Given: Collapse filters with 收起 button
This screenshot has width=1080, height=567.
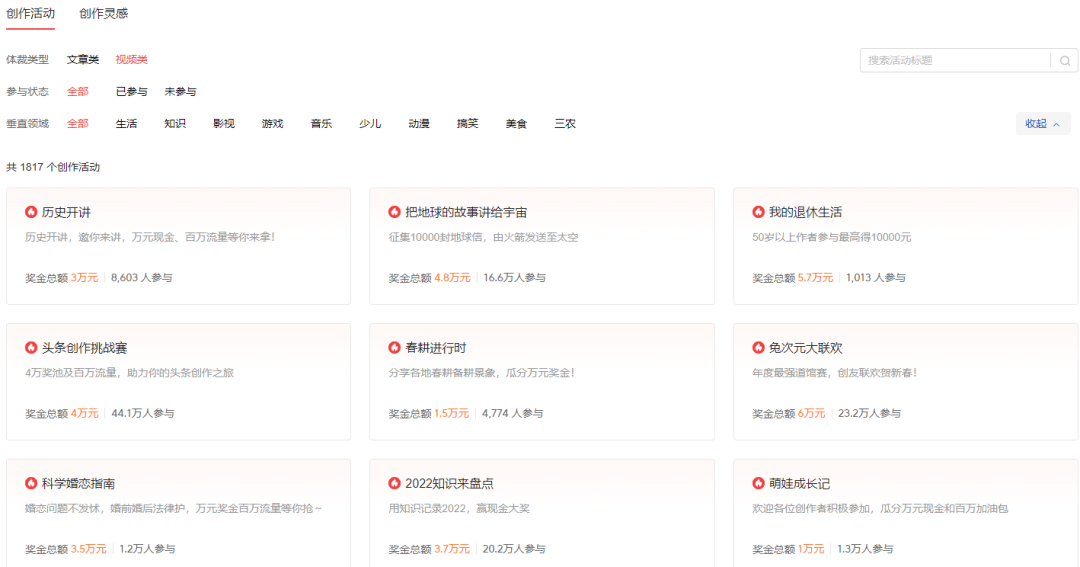Looking at the screenshot, I should tap(1042, 124).
